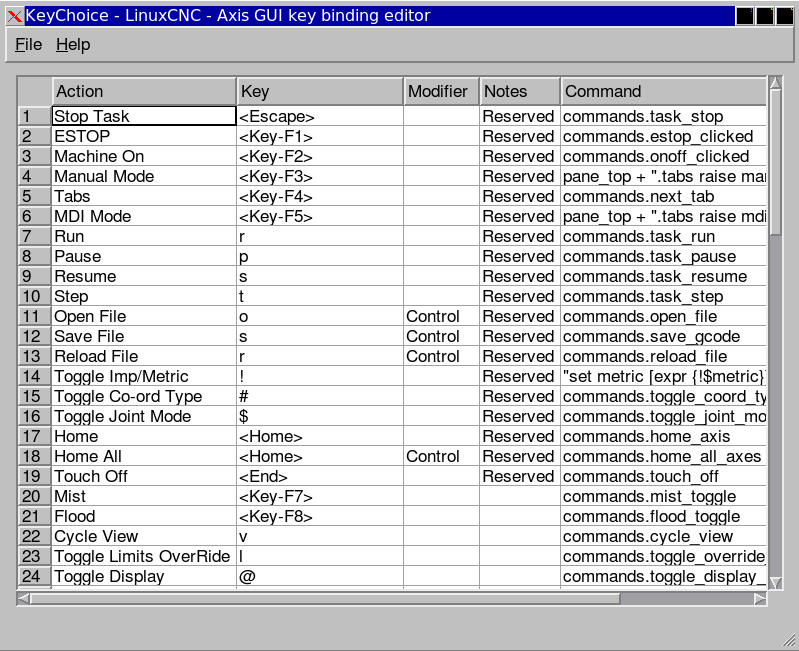Click the '<End>' key cell

pyautogui.click(x=320, y=476)
